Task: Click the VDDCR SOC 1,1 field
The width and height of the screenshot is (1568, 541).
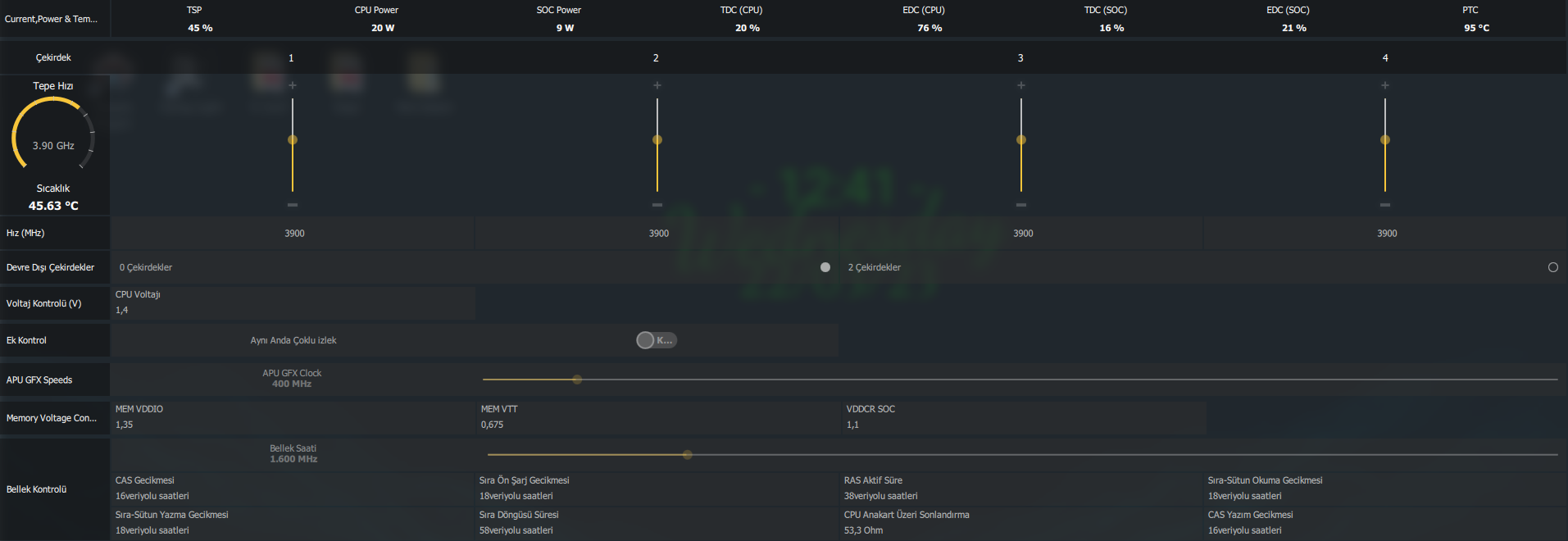Action: pos(1024,417)
